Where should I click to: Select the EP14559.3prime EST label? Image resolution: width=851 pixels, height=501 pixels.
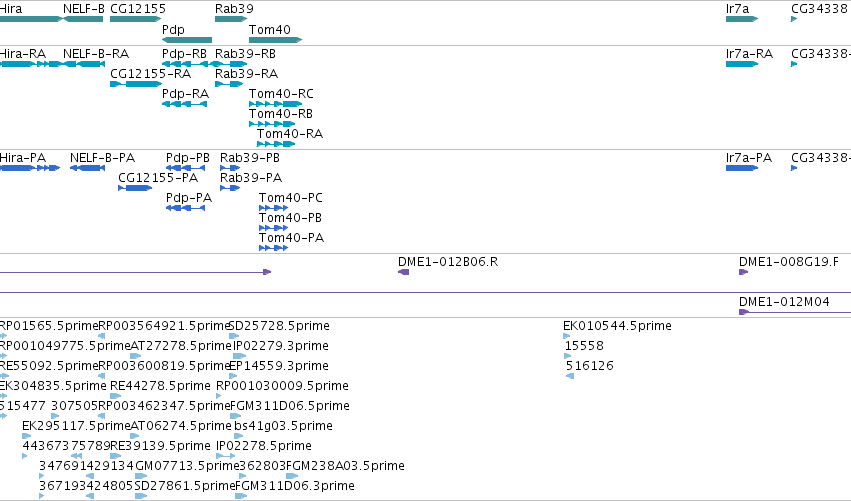pos(279,366)
